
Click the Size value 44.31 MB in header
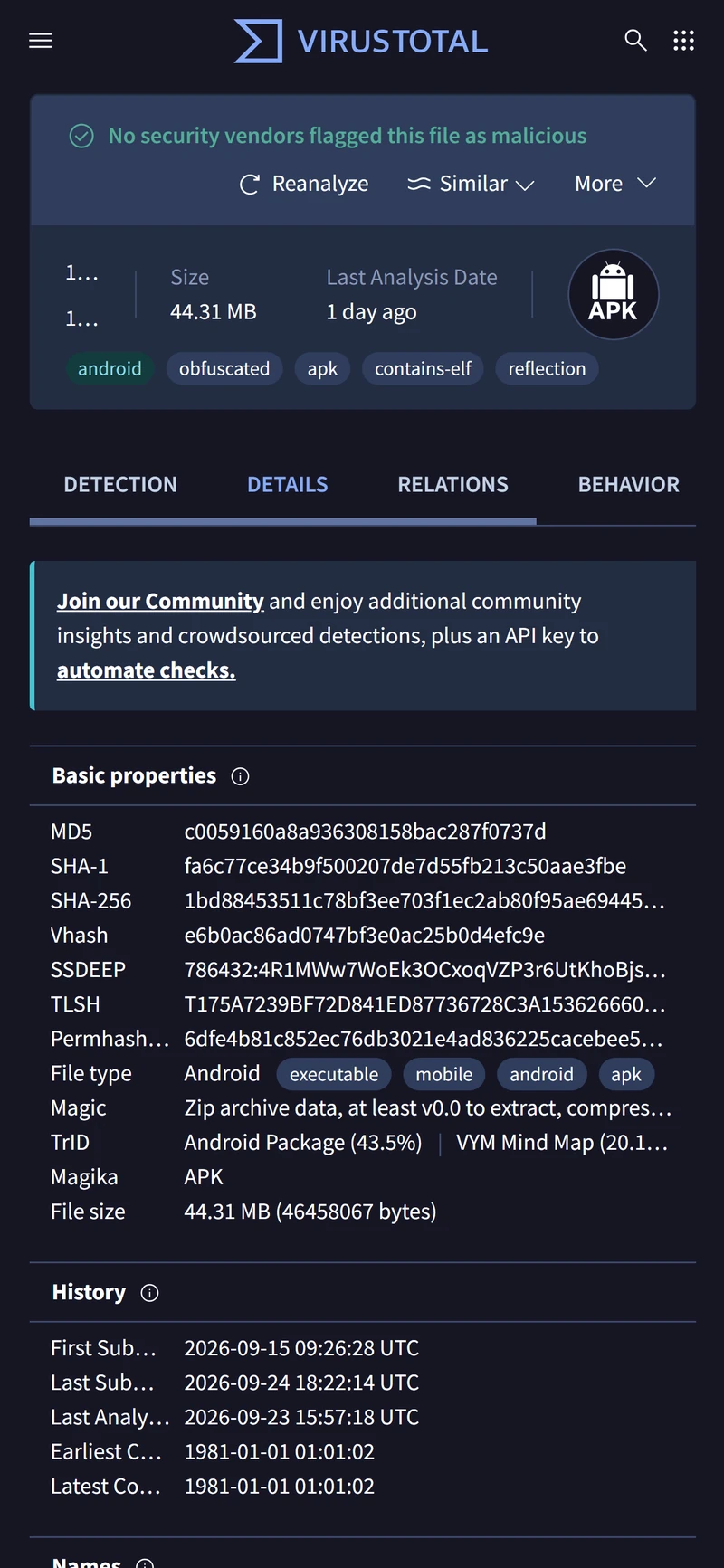coord(214,312)
